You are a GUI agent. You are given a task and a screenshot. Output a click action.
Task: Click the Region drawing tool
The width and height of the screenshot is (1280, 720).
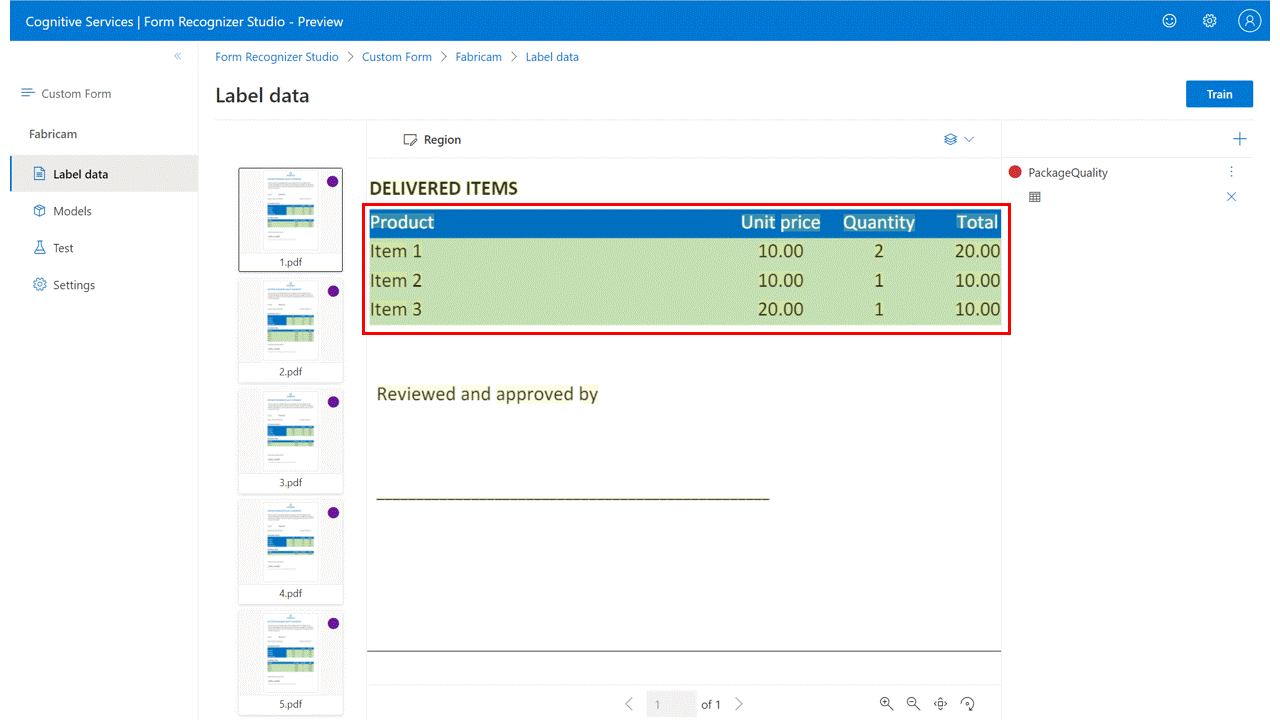tap(432, 140)
